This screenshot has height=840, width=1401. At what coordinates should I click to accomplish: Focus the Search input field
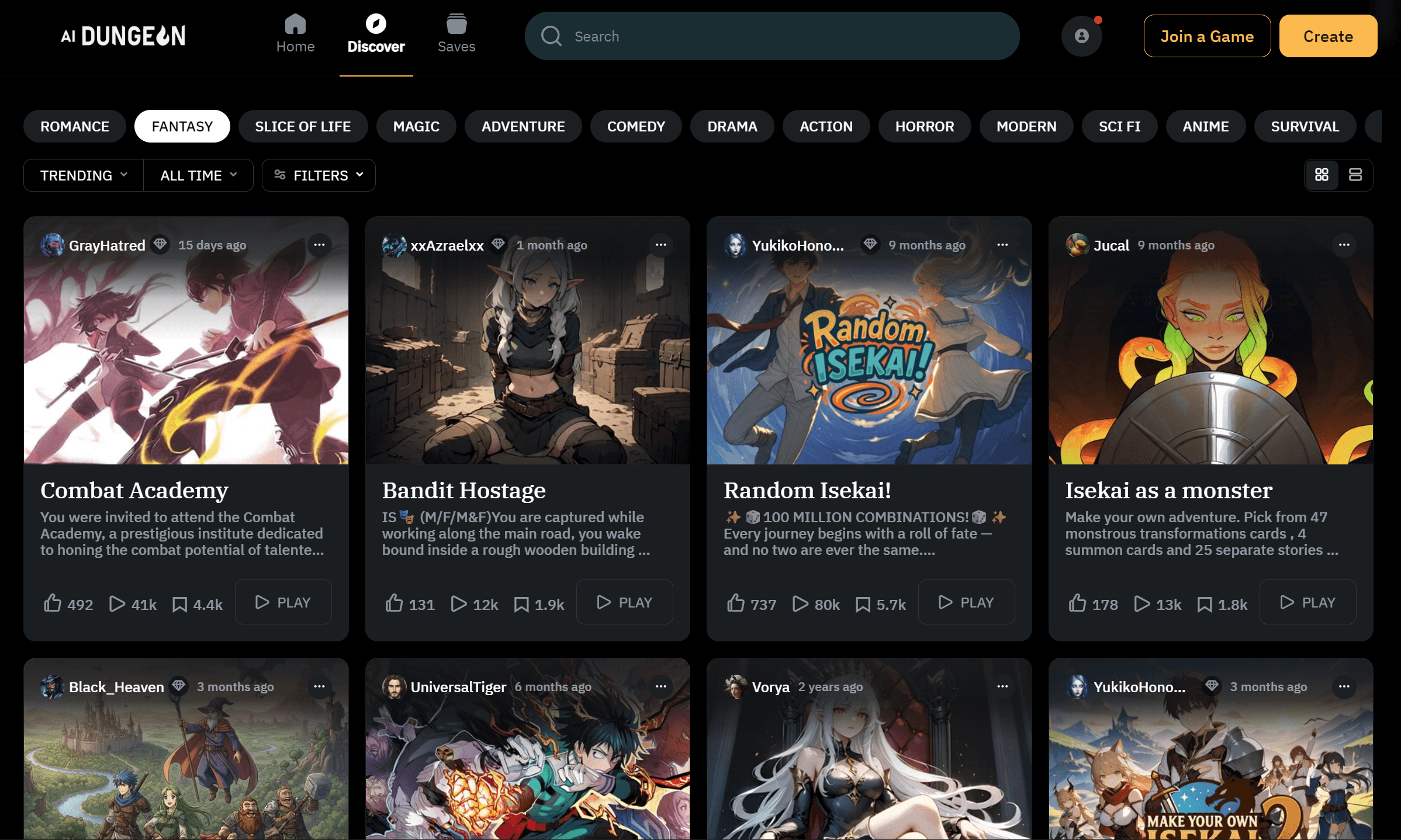point(772,36)
